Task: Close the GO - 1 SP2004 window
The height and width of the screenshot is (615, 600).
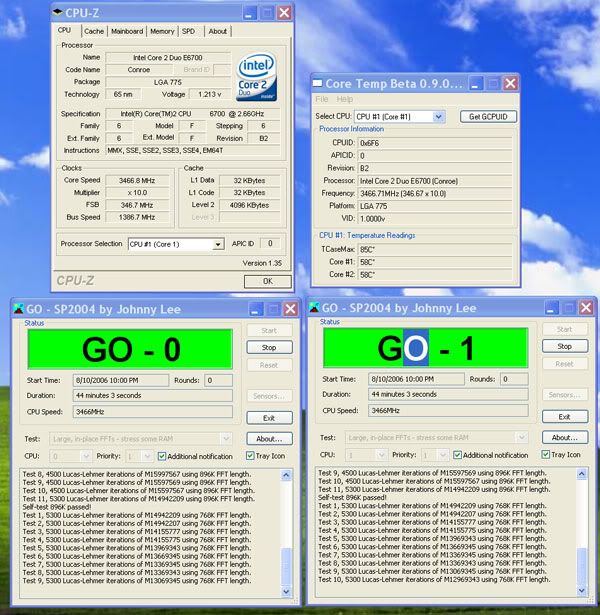Action: (586, 308)
